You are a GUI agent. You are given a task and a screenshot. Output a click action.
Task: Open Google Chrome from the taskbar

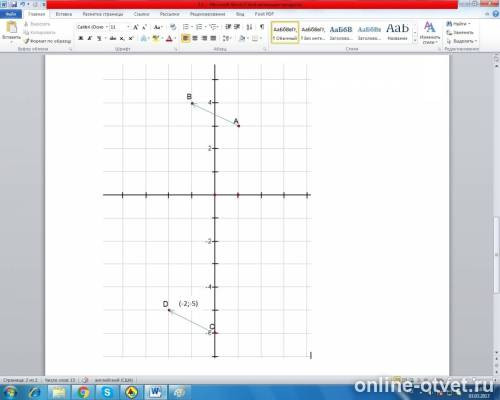pos(84,392)
